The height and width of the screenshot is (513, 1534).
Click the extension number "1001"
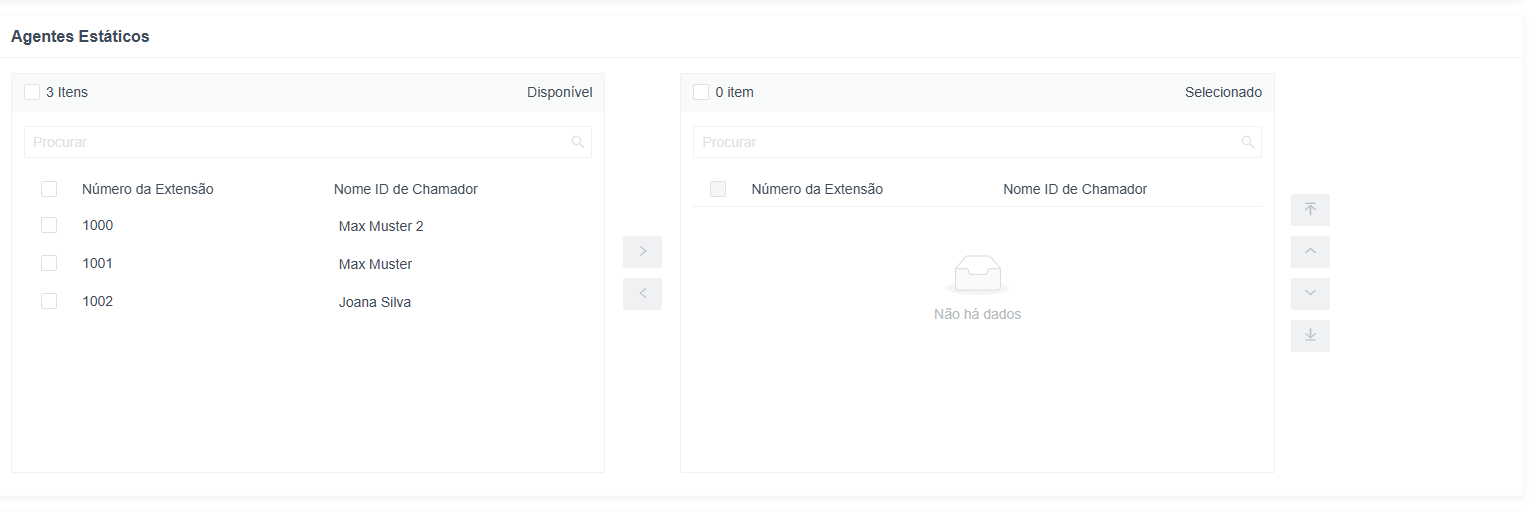(x=98, y=263)
